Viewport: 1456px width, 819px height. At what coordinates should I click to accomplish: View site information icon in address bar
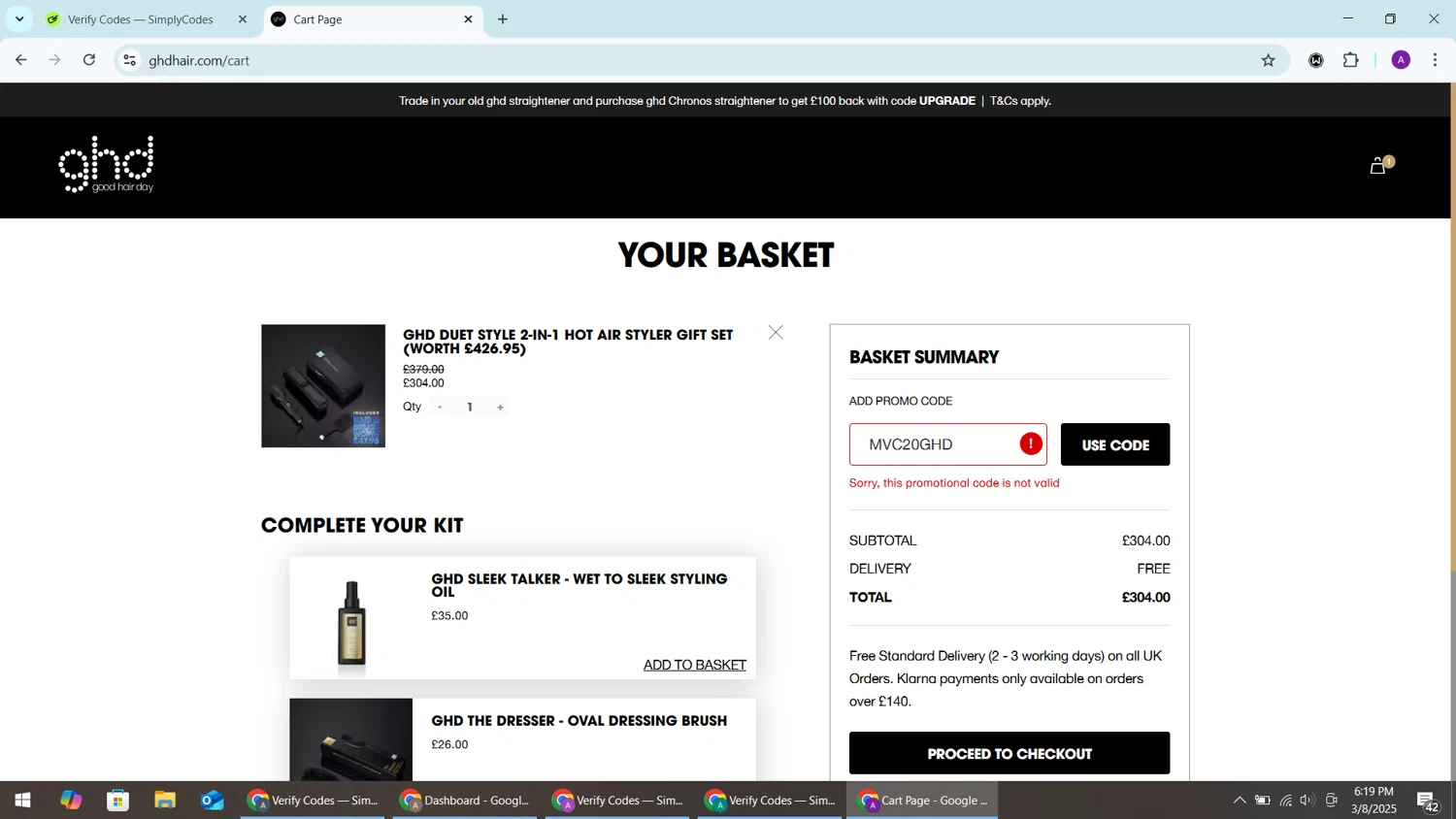point(129,60)
